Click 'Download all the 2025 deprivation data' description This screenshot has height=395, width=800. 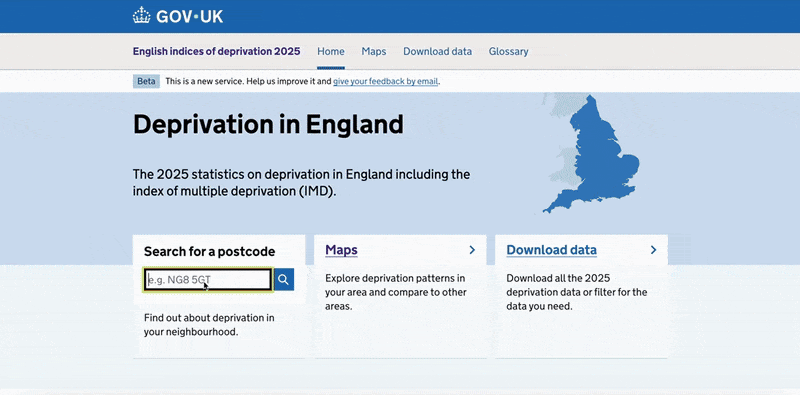[x=577, y=292]
